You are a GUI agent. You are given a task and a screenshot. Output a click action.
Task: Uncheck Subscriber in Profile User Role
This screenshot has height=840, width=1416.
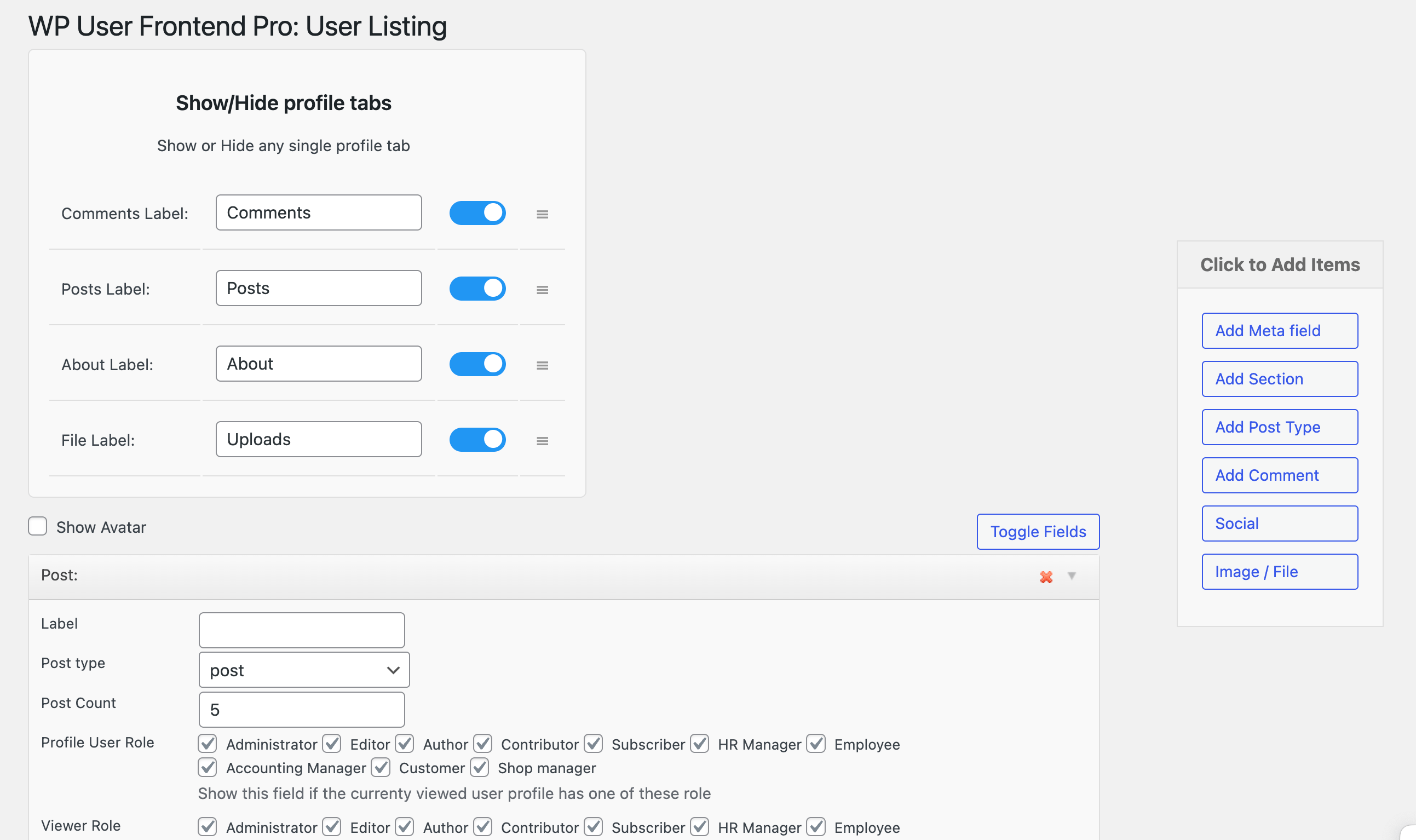(592, 744)
